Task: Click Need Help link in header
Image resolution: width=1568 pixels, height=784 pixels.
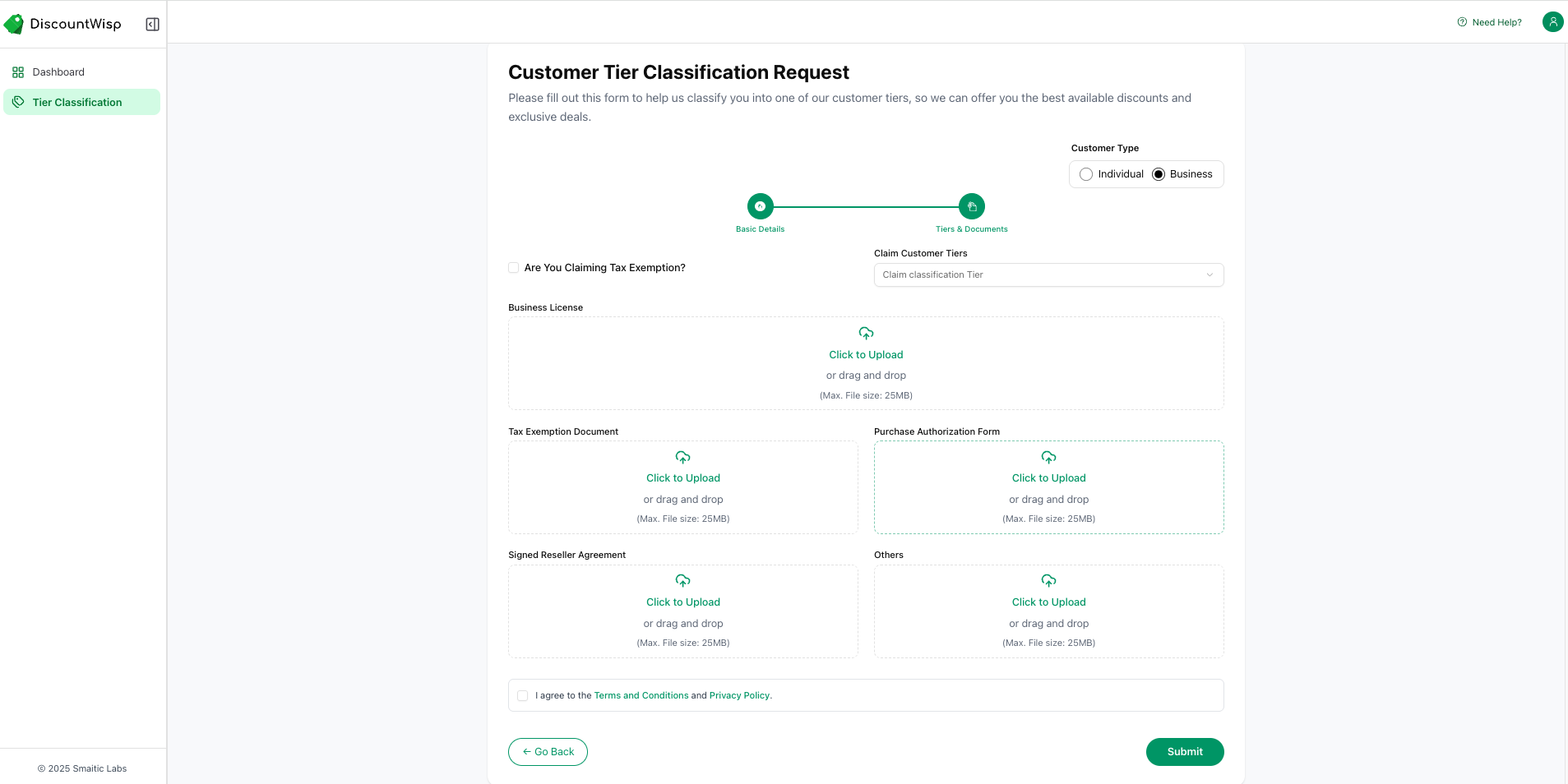Action: (1489, 22)
